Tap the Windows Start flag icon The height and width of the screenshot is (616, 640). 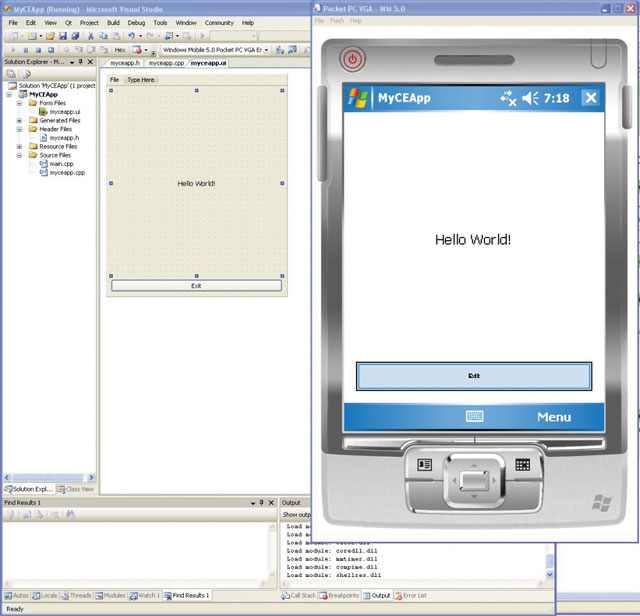pyautogui.click(x=358, y=98)
